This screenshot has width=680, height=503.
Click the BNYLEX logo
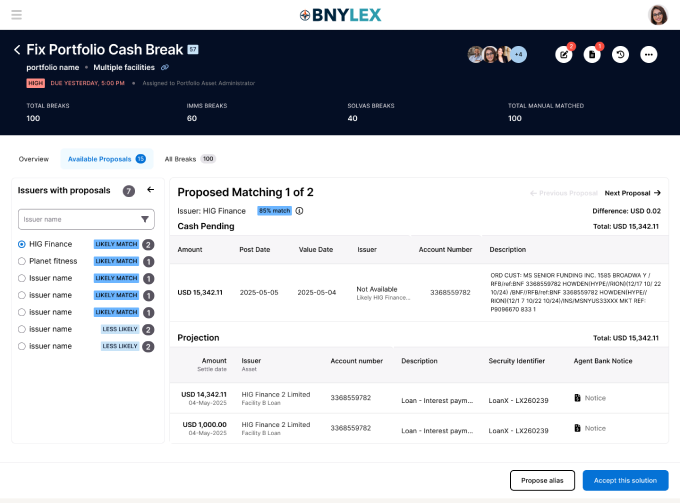tap(340, 15)
